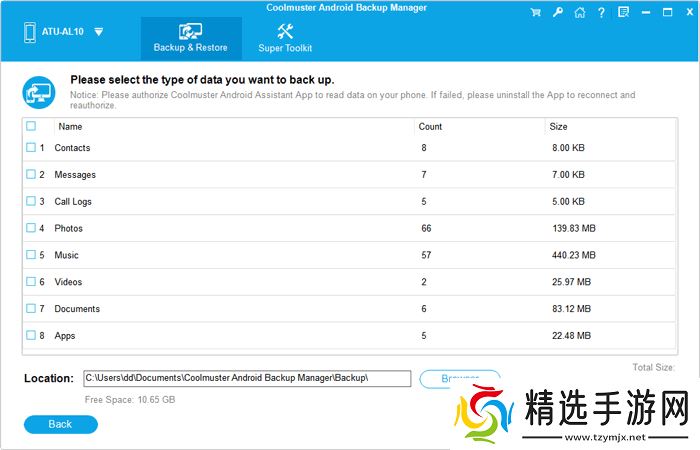Click the key register icon

pyautogui.click(x=558, y=13)
